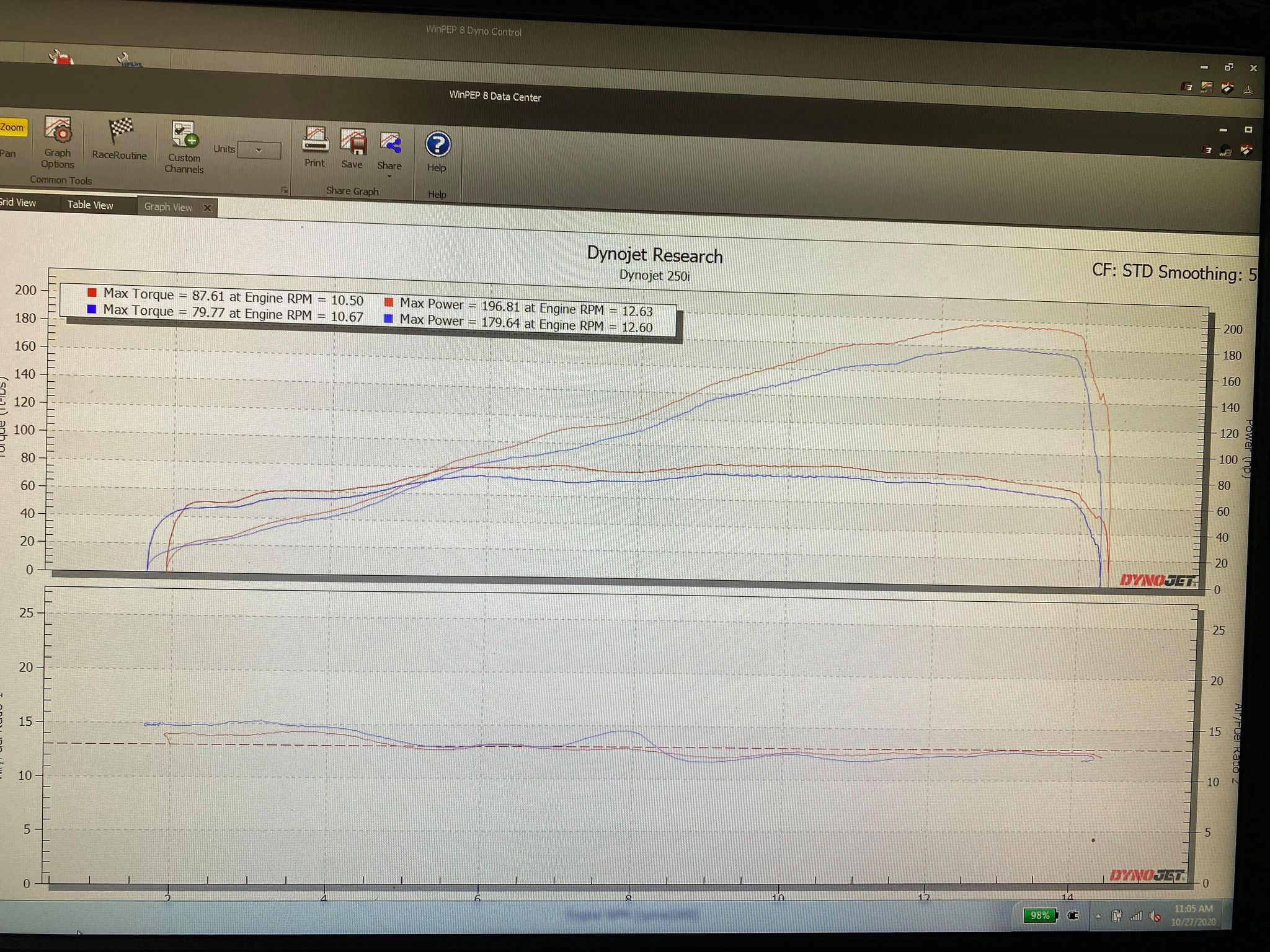
Task: Click the tray battery and plug icon
Action: (x=1117, y=915)
